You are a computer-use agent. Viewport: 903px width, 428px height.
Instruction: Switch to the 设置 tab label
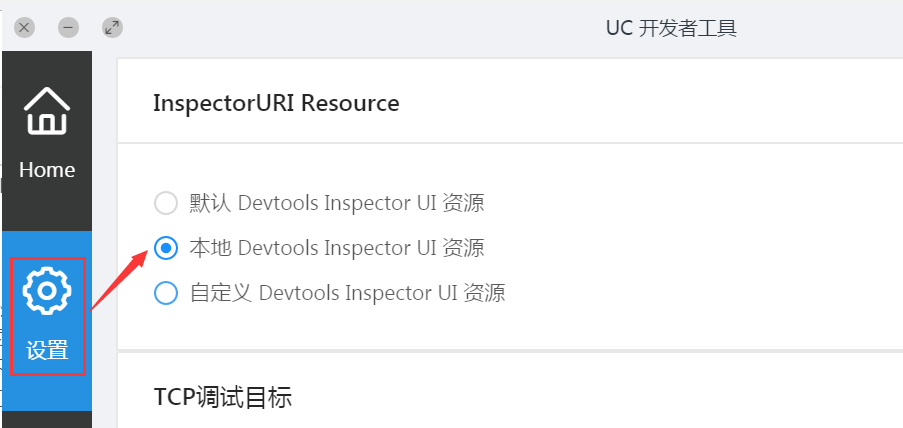[47, 350]
